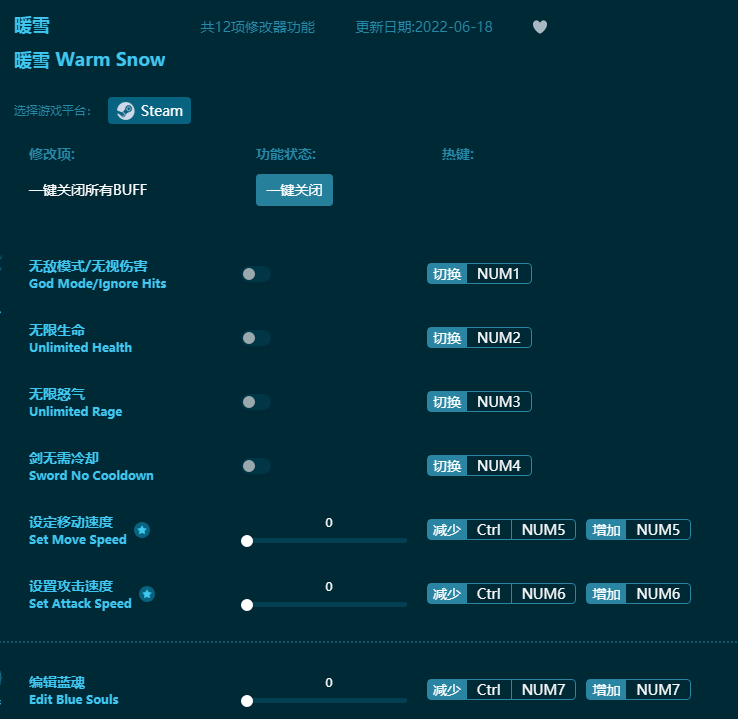This screenshot has height=719, width=738.
Task: Click the Attack Speed value 0
Action: [x=329, y=587]
